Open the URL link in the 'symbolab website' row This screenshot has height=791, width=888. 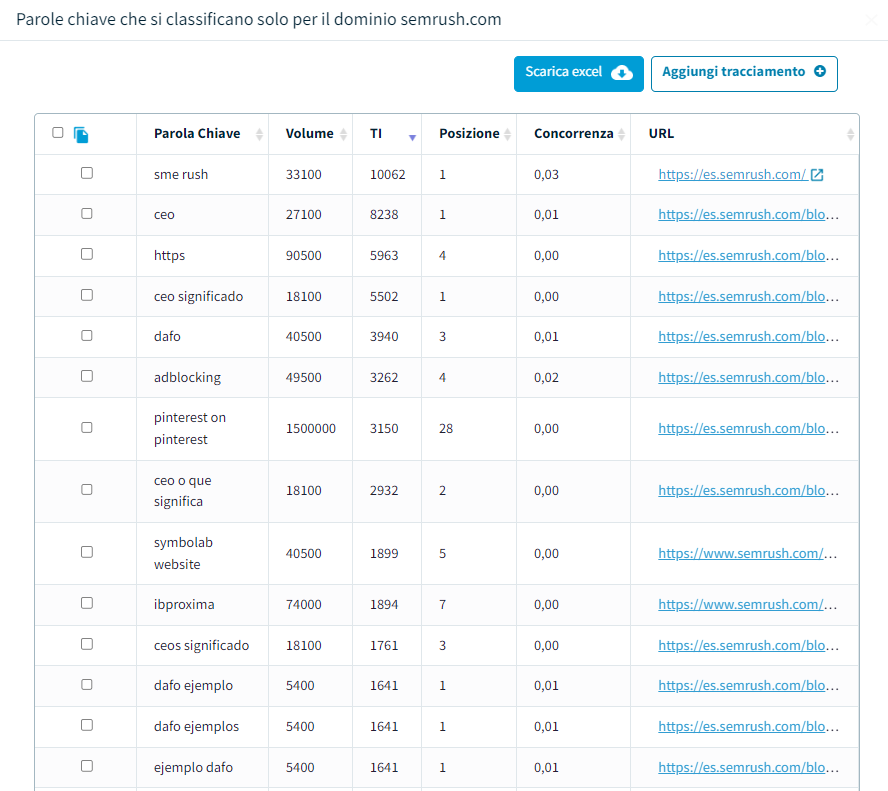[747, 553]
